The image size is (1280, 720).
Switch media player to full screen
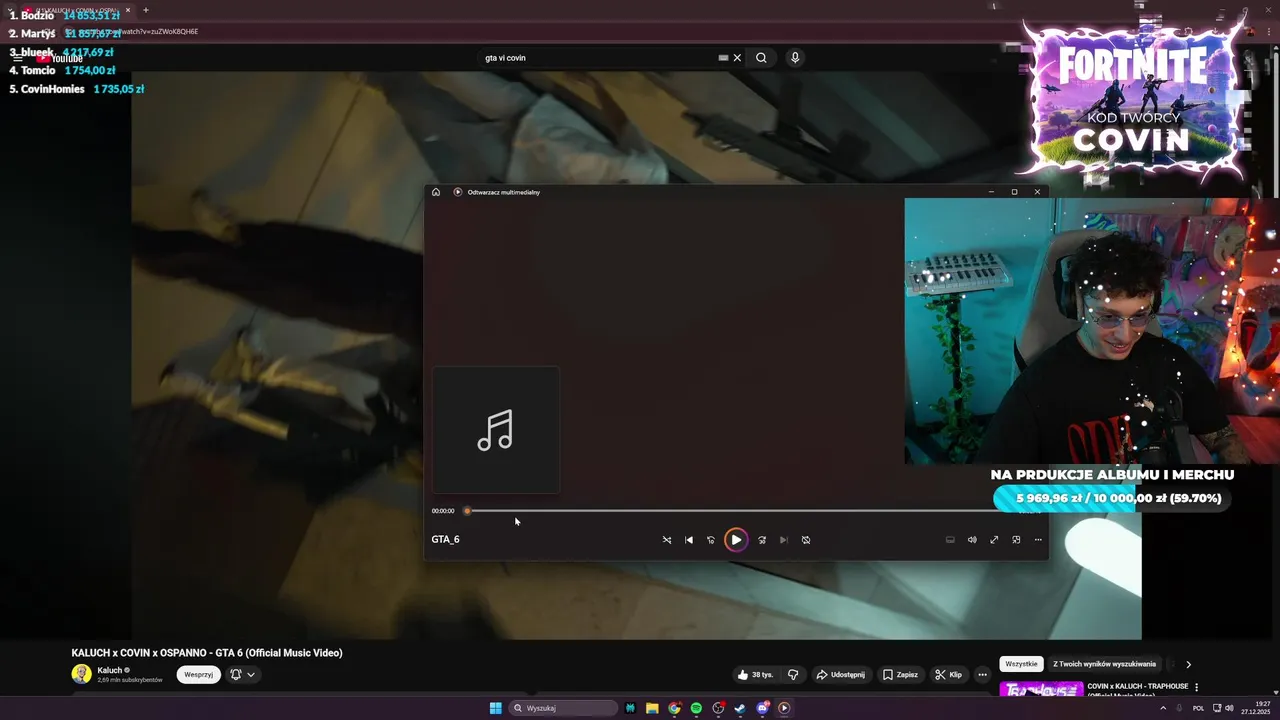tap(994, 540)
